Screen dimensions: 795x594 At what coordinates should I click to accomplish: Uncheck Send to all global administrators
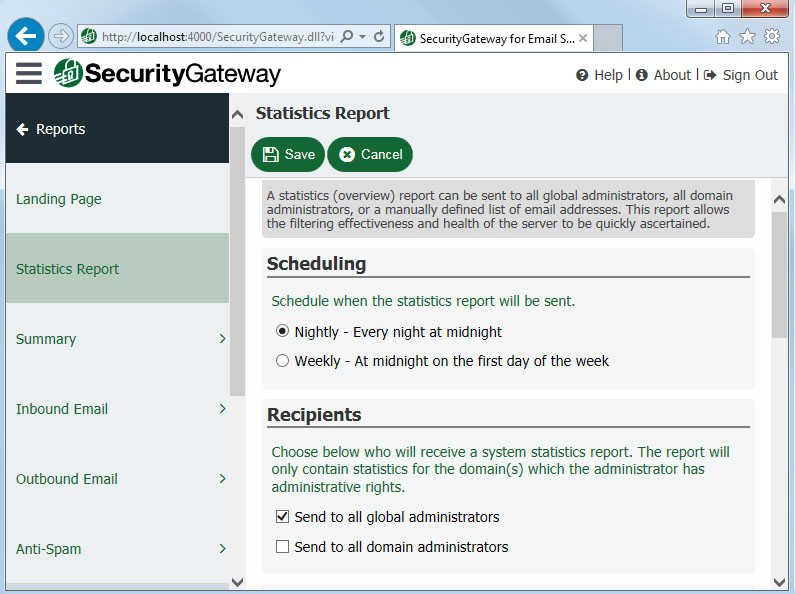pyautogui.click(x=282, y=516)
